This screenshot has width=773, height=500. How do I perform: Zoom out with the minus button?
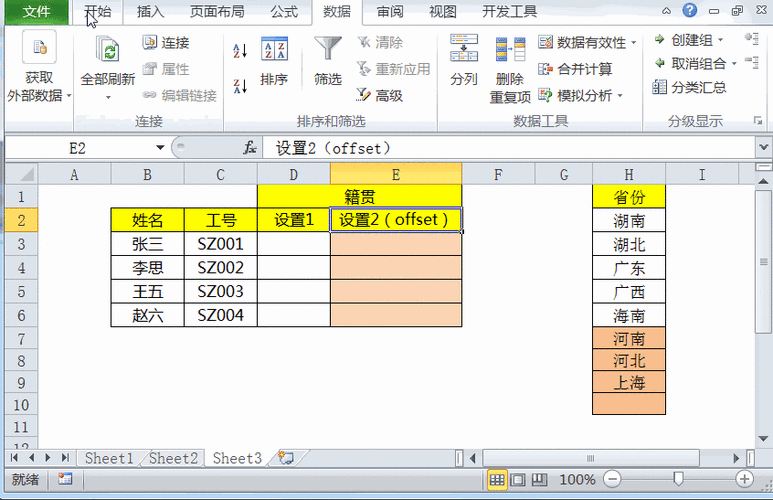[612, 479]
